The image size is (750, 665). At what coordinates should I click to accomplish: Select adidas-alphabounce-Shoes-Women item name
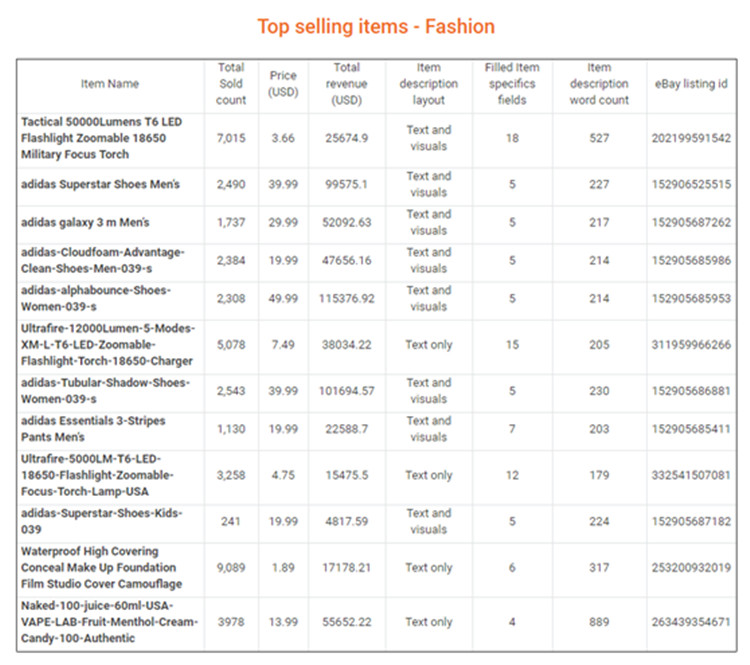point(96,299)
